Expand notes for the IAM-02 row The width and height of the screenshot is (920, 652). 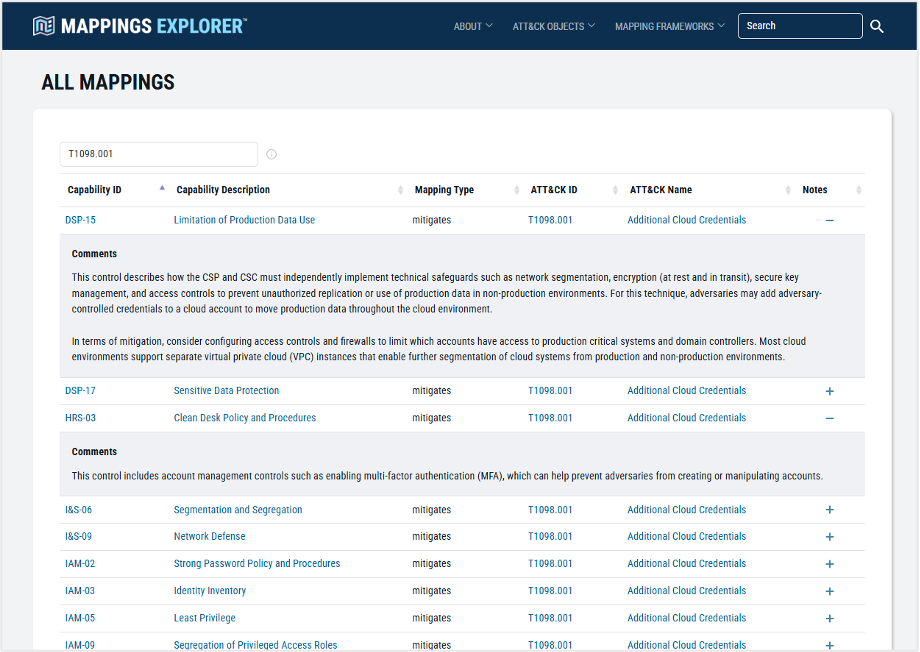tap(829, 564)
